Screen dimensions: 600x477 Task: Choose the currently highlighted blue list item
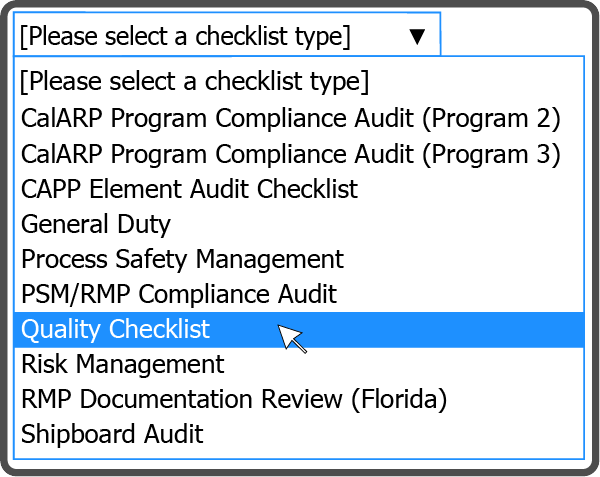pyautogui.click(x=116, y=329)
